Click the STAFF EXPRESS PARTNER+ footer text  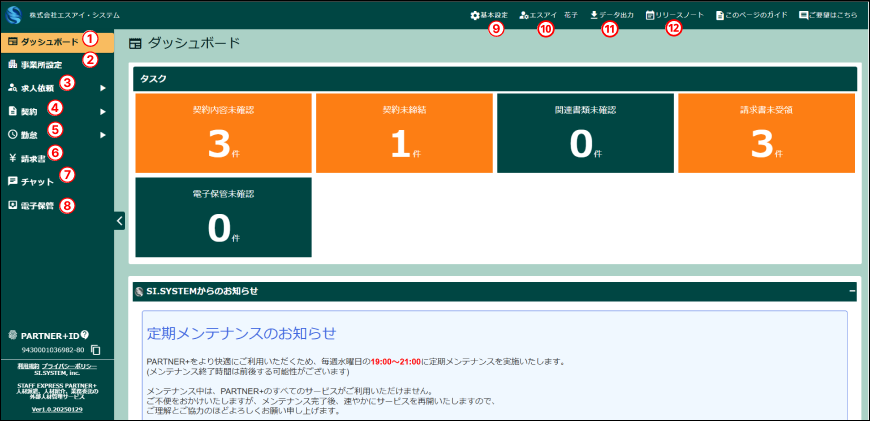tap(57, 385)
